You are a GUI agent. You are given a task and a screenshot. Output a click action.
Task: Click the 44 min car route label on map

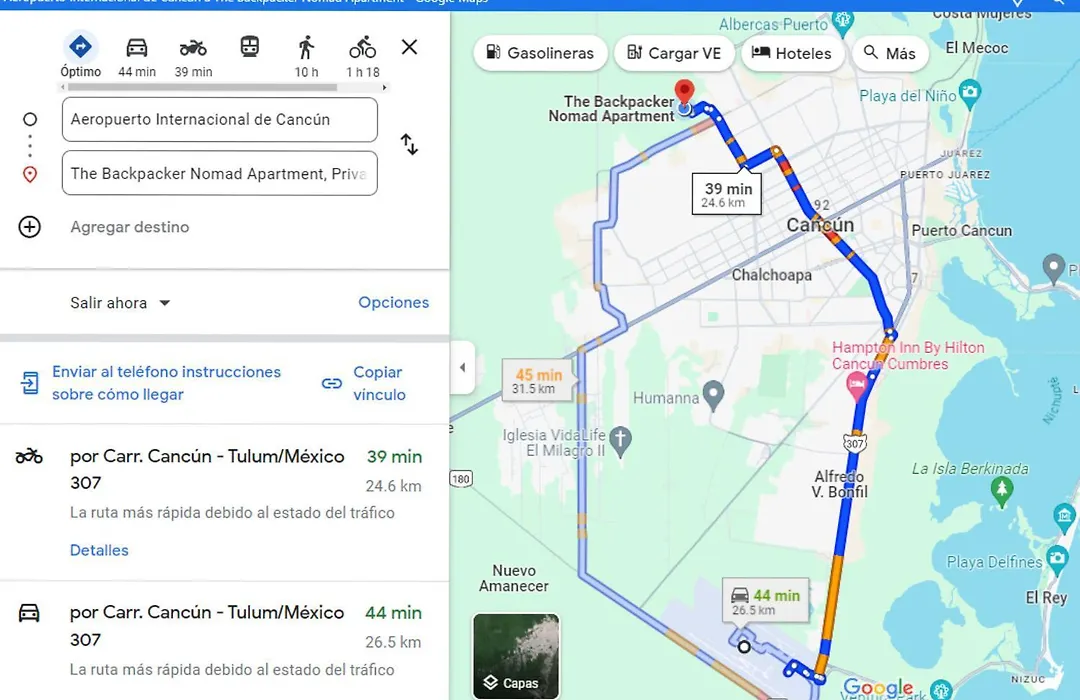tap(766, 601)
